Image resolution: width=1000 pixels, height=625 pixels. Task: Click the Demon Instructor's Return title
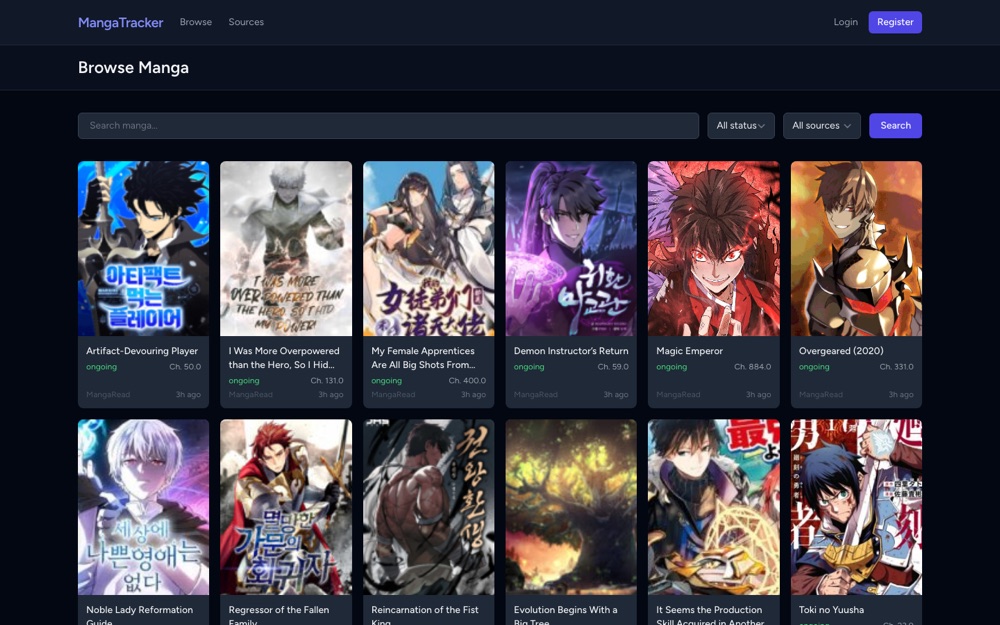(571, 351)
